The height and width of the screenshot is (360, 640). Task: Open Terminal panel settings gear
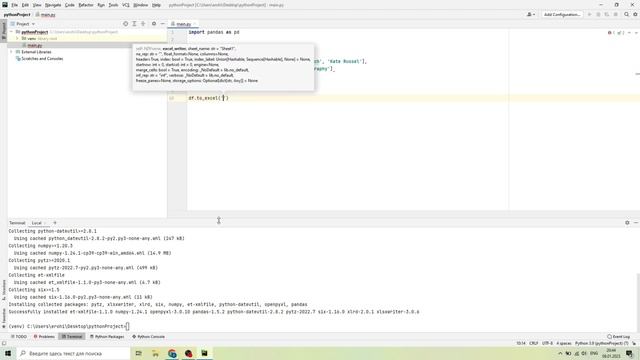tap(627, 223)
